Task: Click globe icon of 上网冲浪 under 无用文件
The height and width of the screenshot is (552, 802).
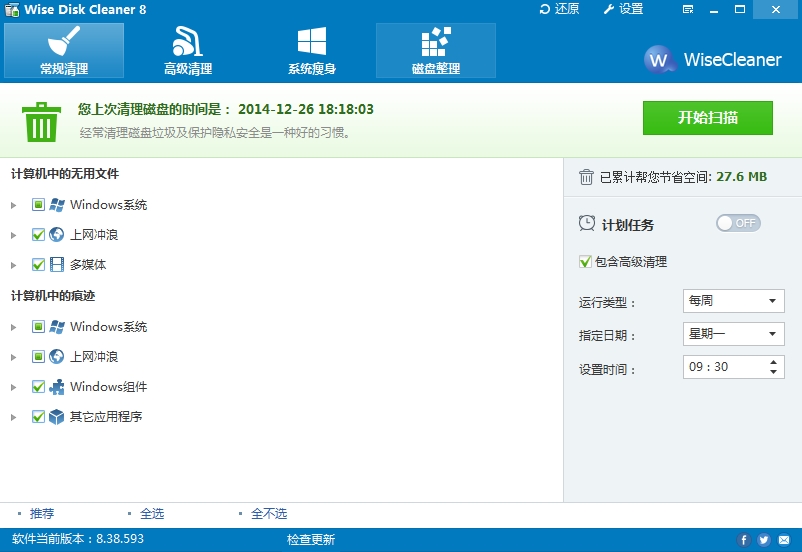Action: (57, 234)
